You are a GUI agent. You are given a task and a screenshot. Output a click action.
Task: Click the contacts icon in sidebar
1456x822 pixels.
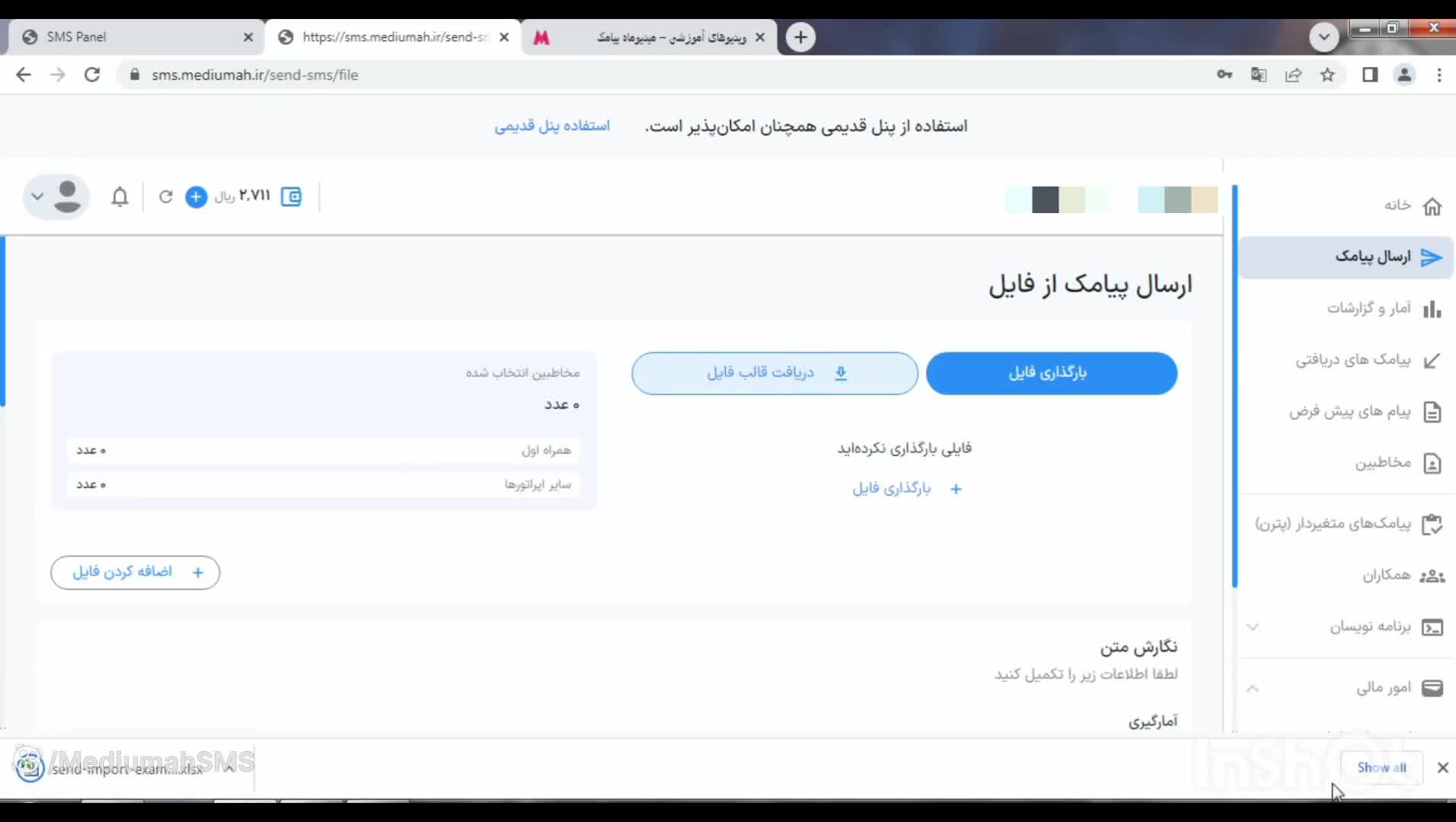1432,464
